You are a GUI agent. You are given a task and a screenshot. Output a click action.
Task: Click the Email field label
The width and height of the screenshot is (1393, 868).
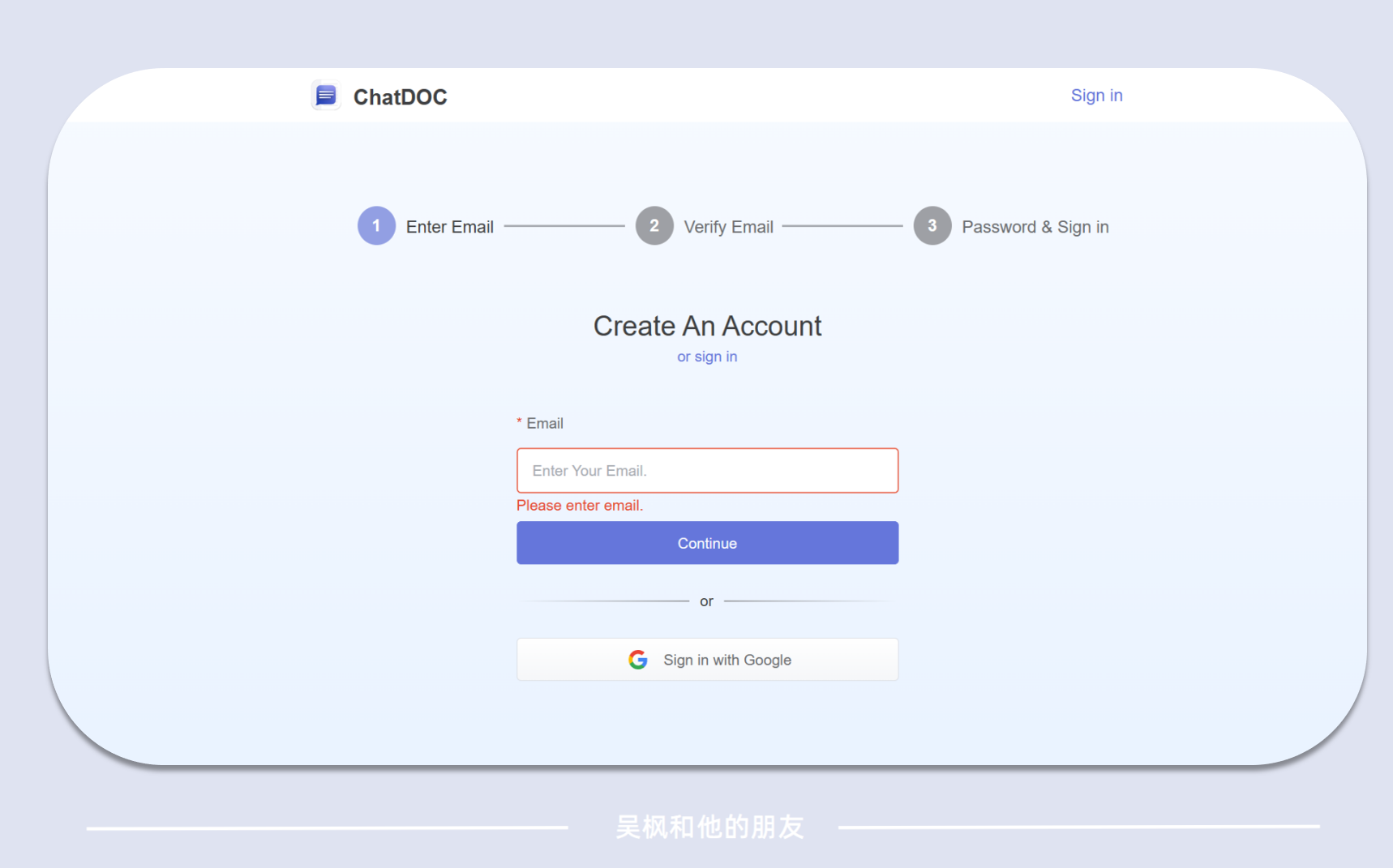[544, 423]
